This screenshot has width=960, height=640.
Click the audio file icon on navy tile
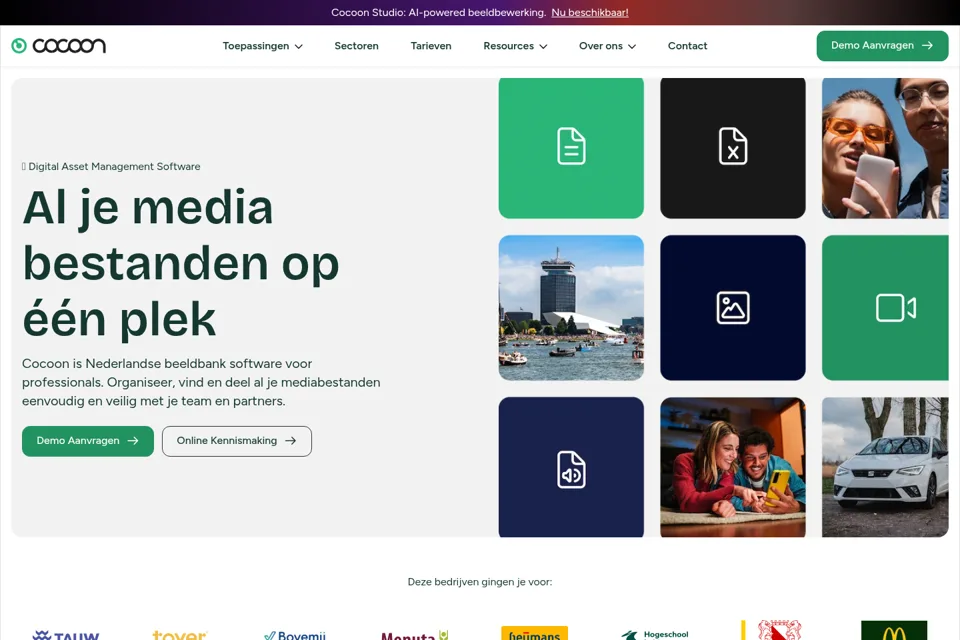click(x=571, y=470)
